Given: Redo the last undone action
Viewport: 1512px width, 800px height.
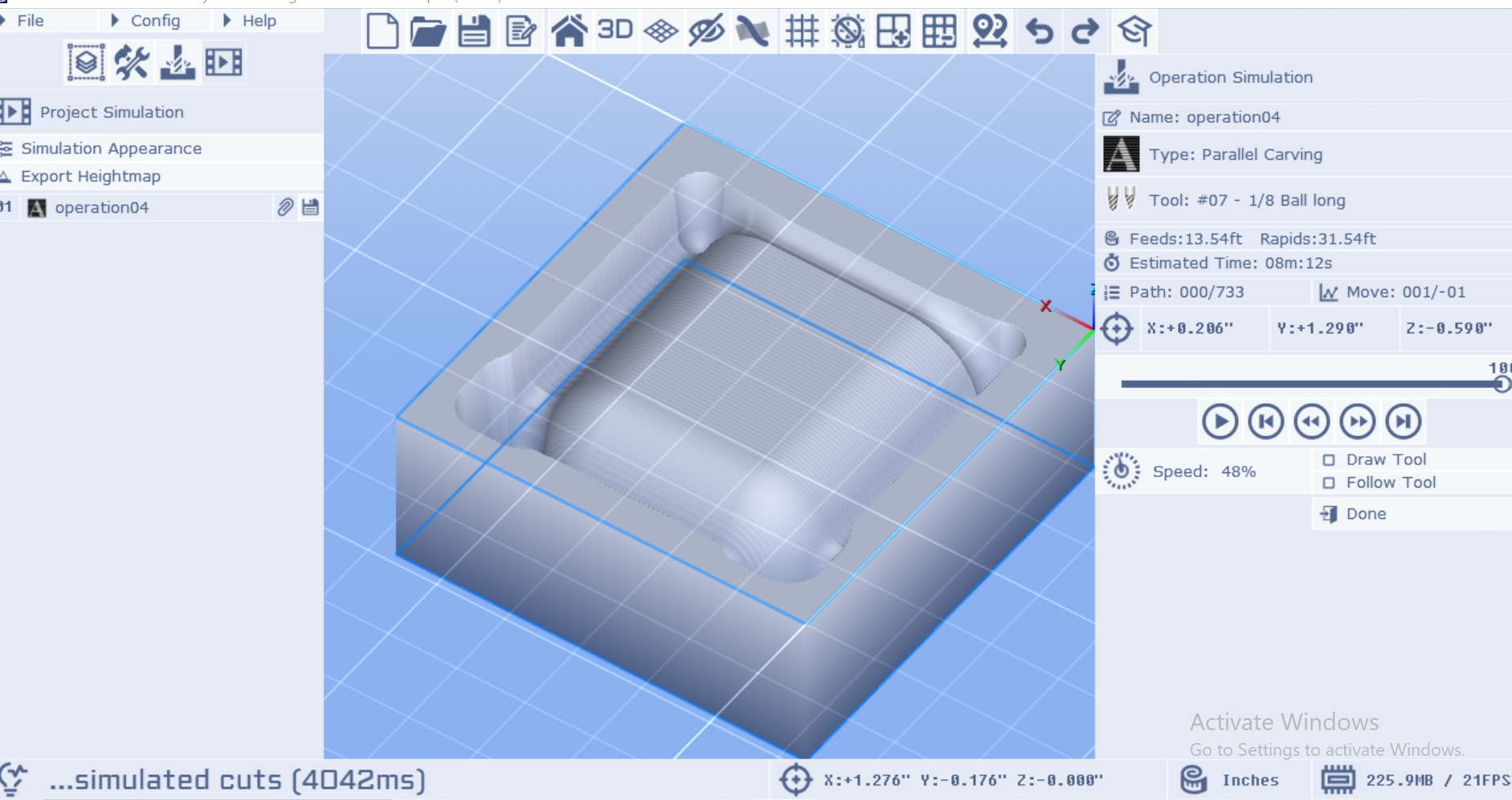Looking at the screenshot, I should coord(1085,31).
